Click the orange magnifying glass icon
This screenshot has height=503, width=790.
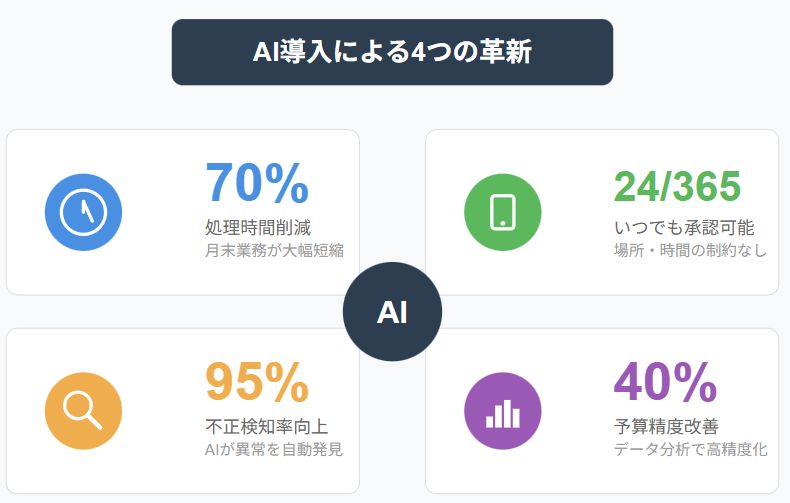tap(83, 411)
